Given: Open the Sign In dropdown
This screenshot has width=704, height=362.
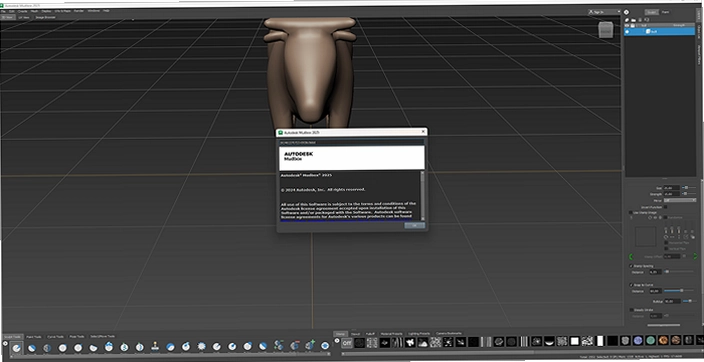Looking at the screenshot, I should point(604,12).
